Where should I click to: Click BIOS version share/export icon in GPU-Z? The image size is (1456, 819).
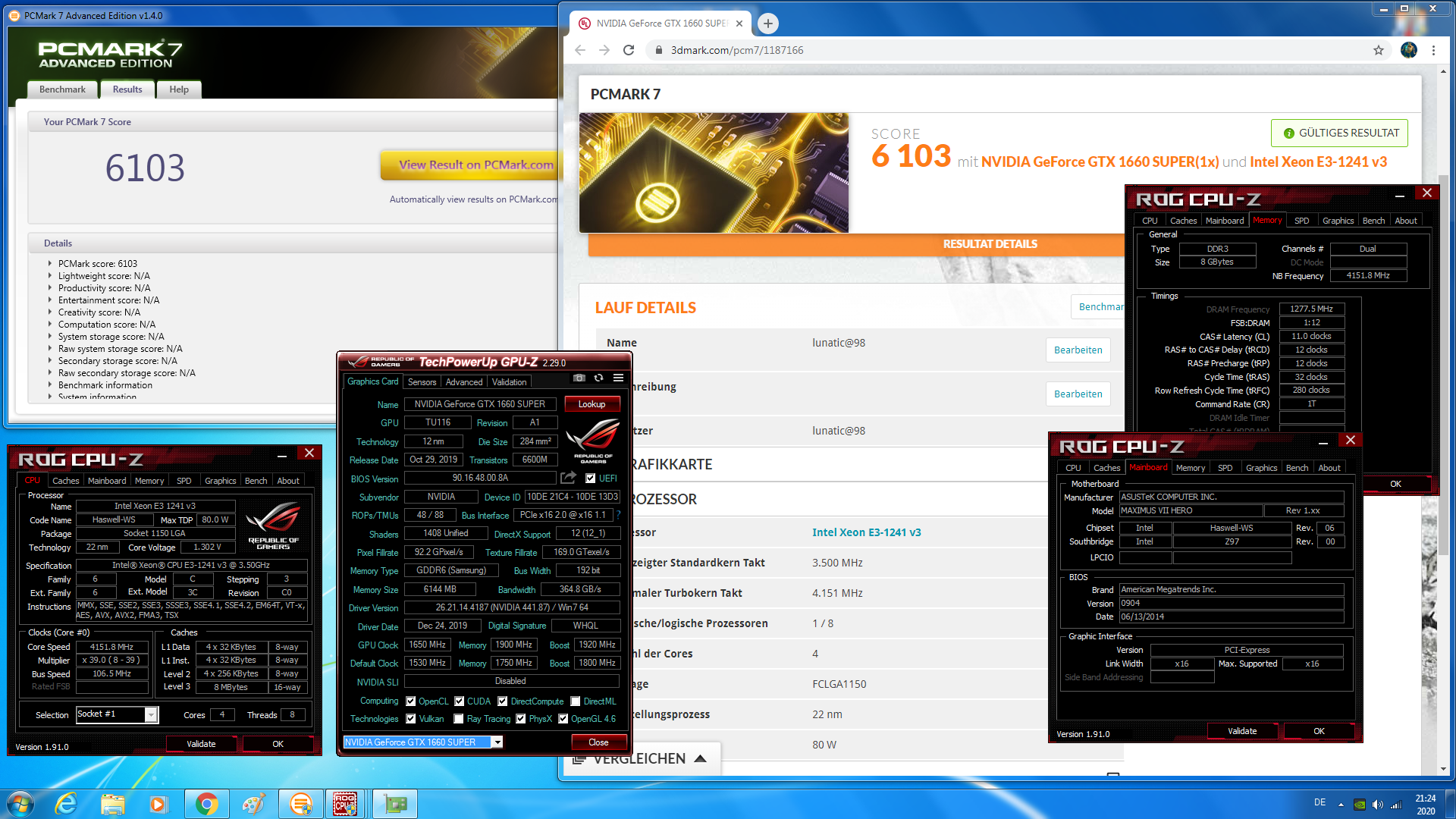tap(568, 478)
